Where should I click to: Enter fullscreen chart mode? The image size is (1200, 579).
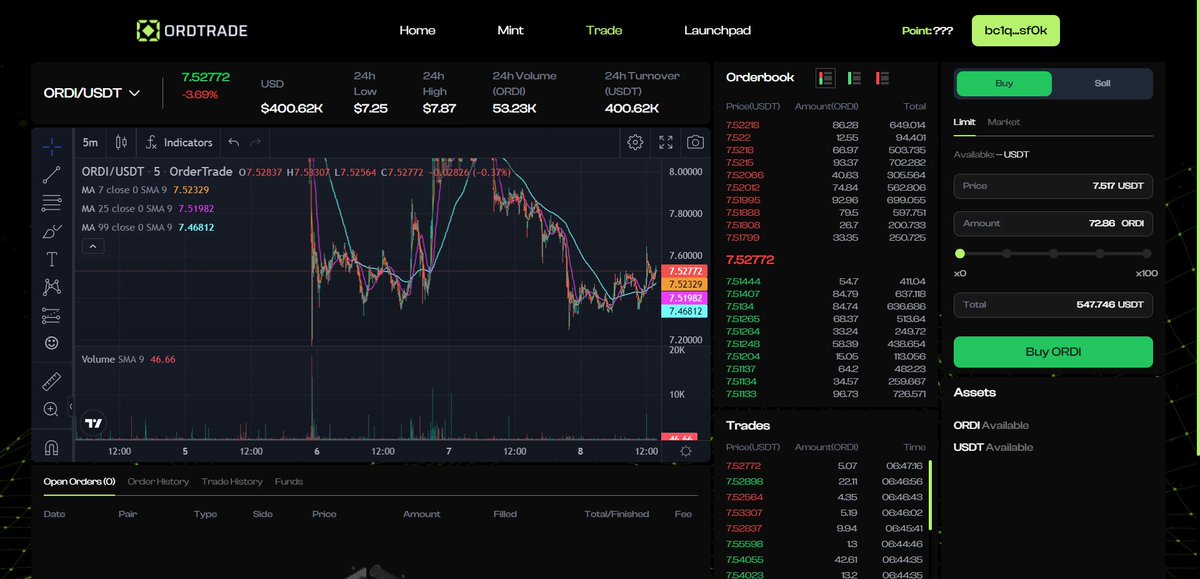[x=666, y=143]
